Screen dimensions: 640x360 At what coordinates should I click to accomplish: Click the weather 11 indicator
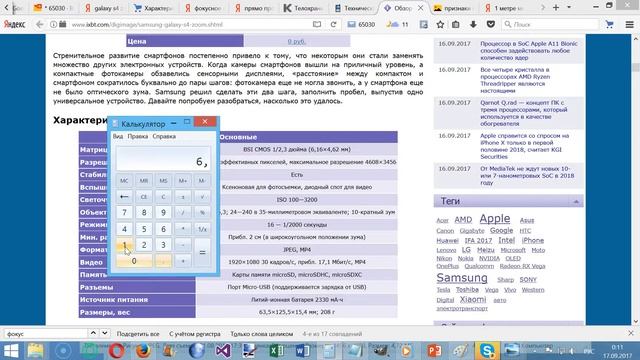coord(397,24)
